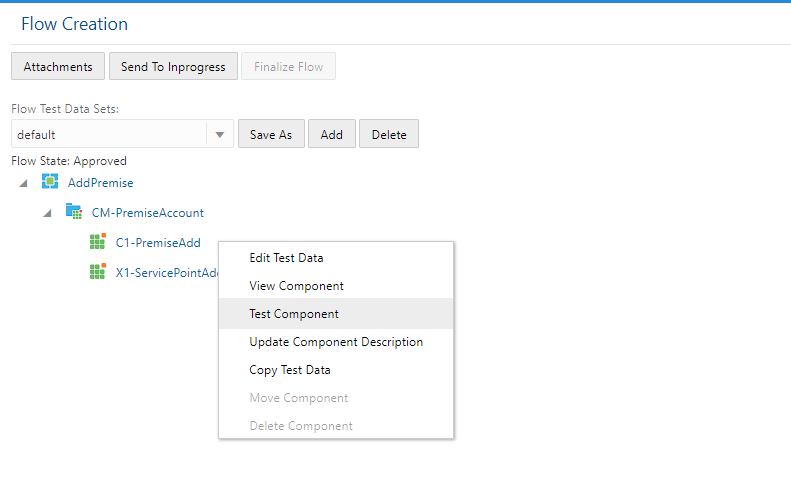Pick Copy Test Data menu item
This screenshot has width=791, height=488.
pyautogui.click(x=290, y=370)
